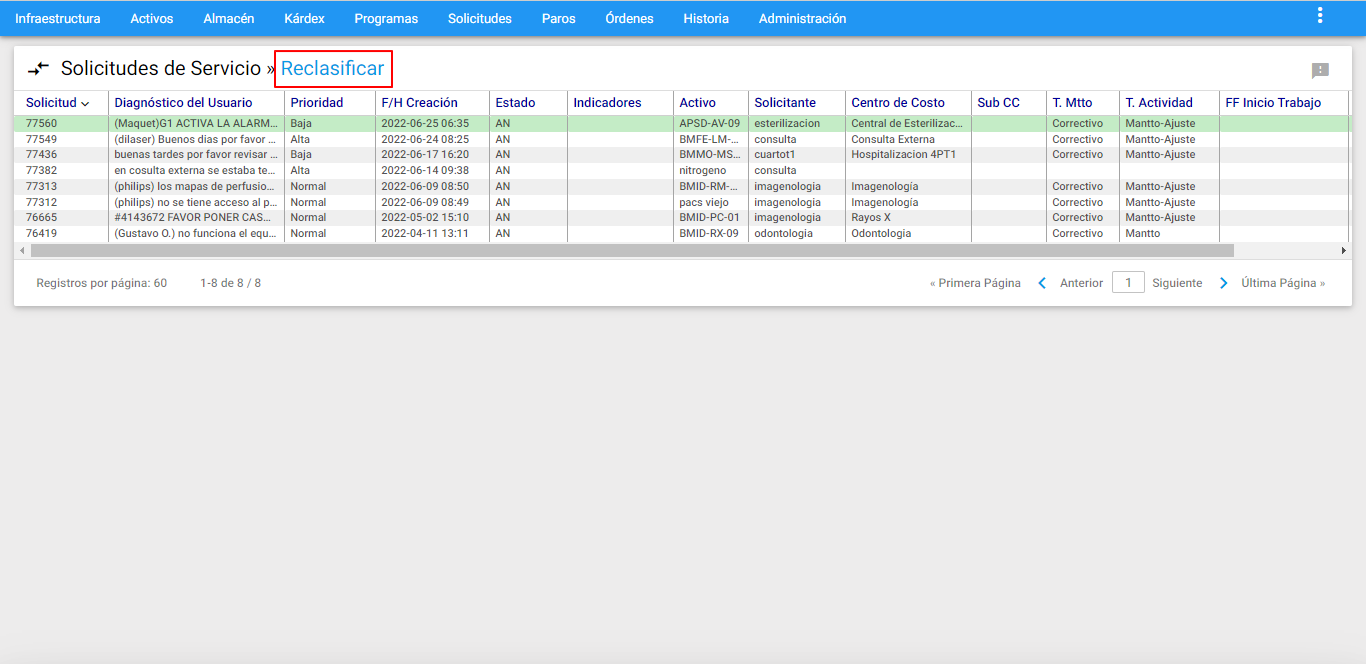Go to previous page chevron arrow
The height and width of the screenshot is (664, 1366).
click(1042, 283)
